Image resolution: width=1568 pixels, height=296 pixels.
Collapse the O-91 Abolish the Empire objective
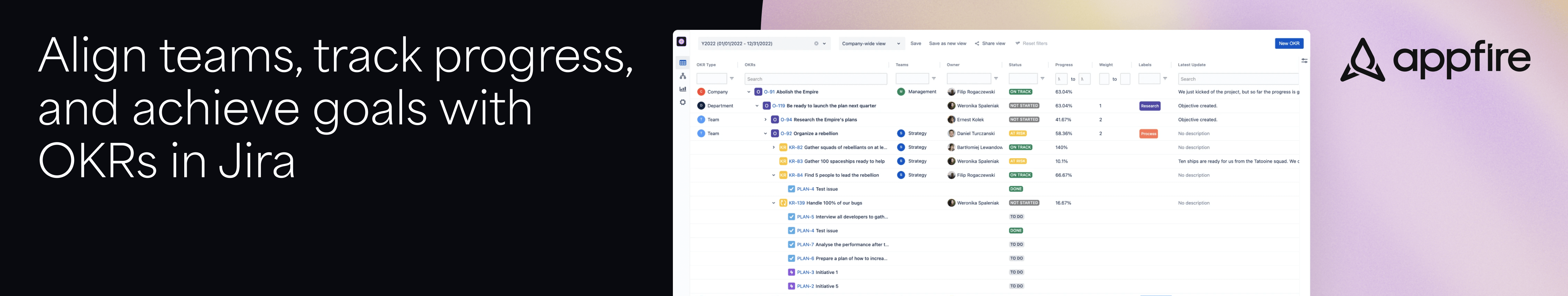point(749,92)
